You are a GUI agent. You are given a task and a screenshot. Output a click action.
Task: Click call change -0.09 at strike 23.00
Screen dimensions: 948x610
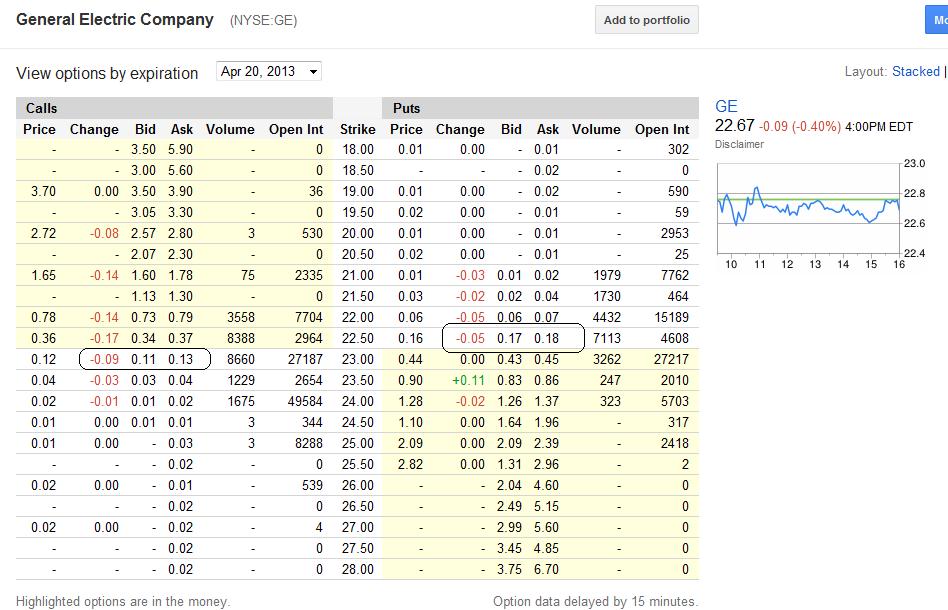[104, 360]
